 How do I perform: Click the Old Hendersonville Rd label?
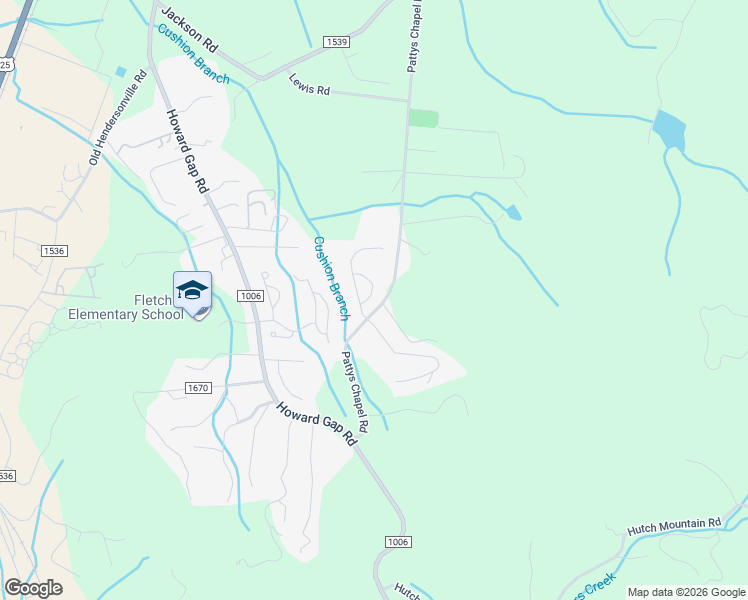click(118, 117)
